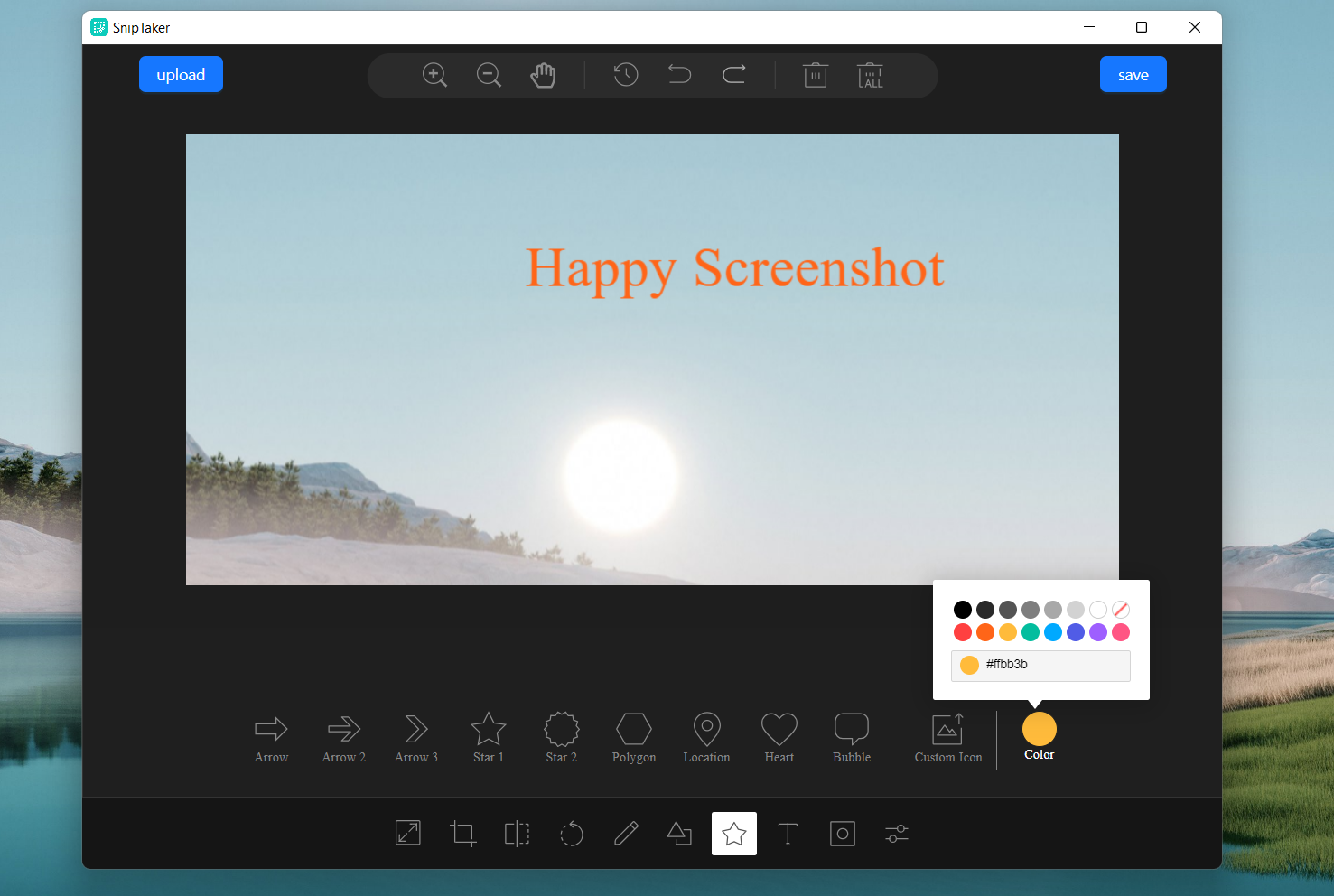The height and width of the screenshot is (896, 1334).
Task: Pick the purple color swatch
Action: tap(1098, 632)
